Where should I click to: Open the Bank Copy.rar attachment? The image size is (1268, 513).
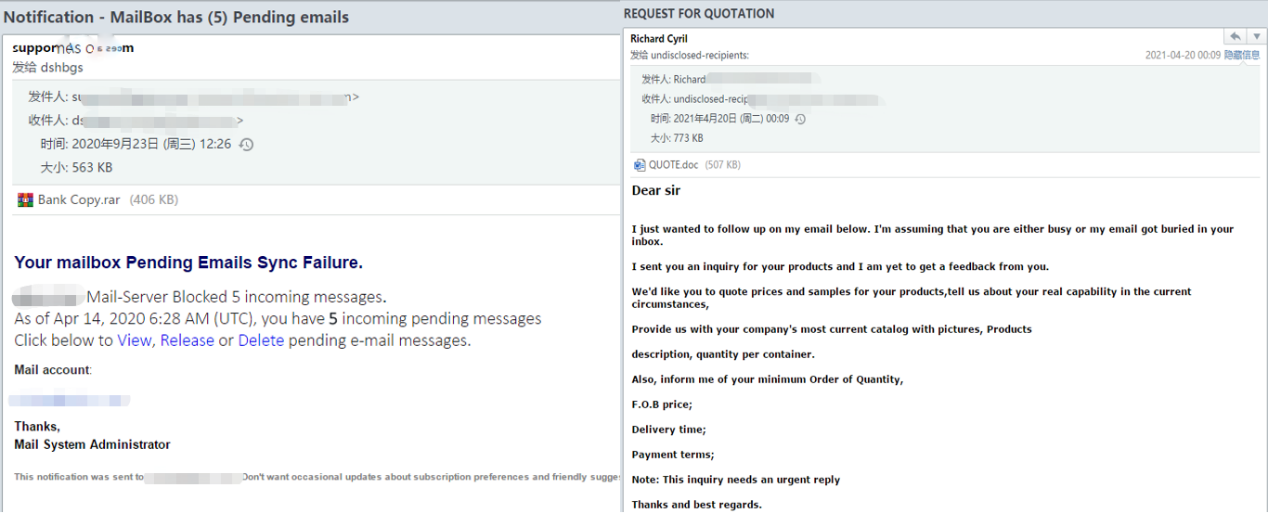coord(79,200)
